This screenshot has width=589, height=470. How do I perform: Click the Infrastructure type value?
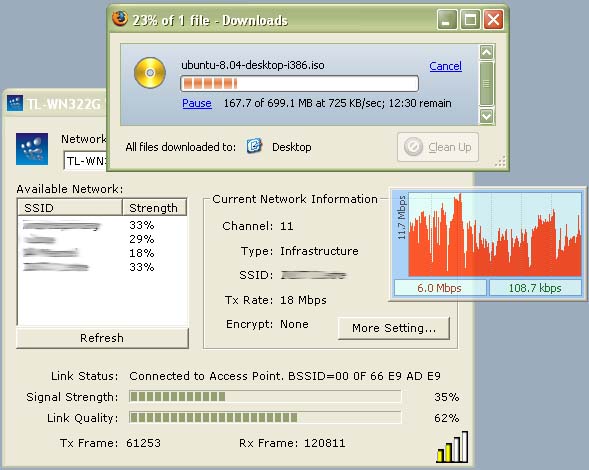(319, 251)
